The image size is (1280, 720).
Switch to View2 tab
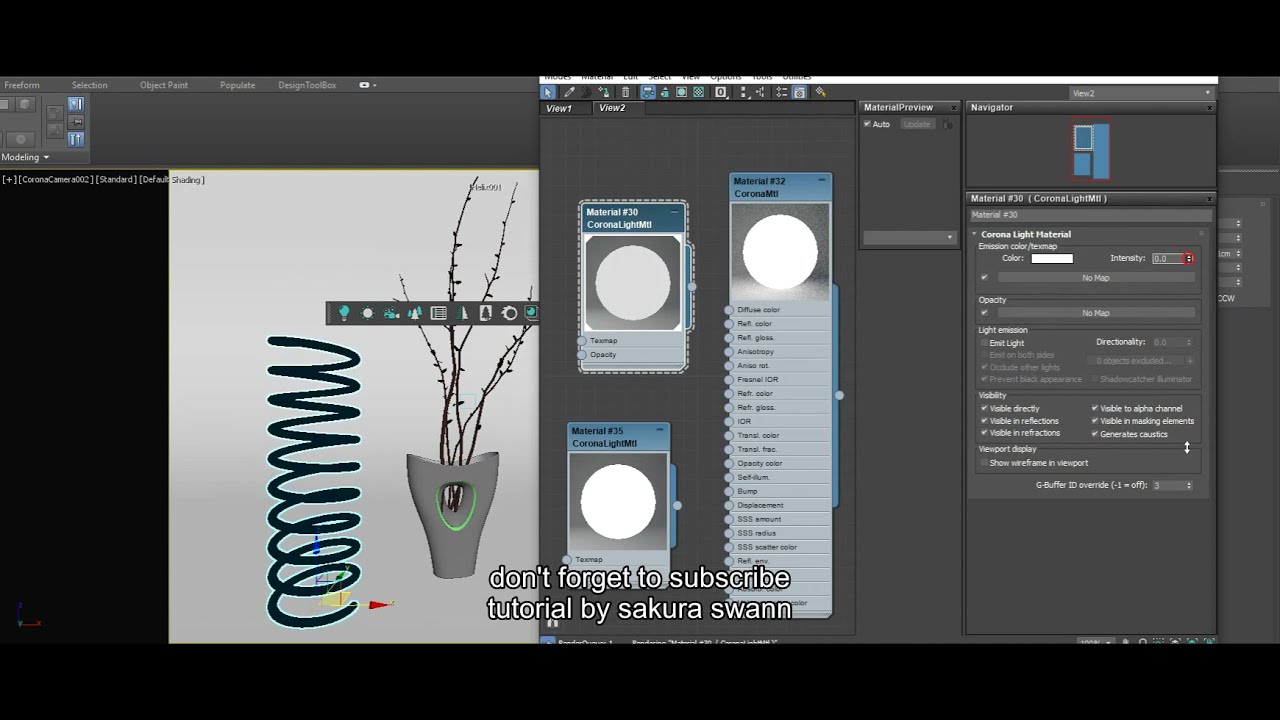click(612, 108)
